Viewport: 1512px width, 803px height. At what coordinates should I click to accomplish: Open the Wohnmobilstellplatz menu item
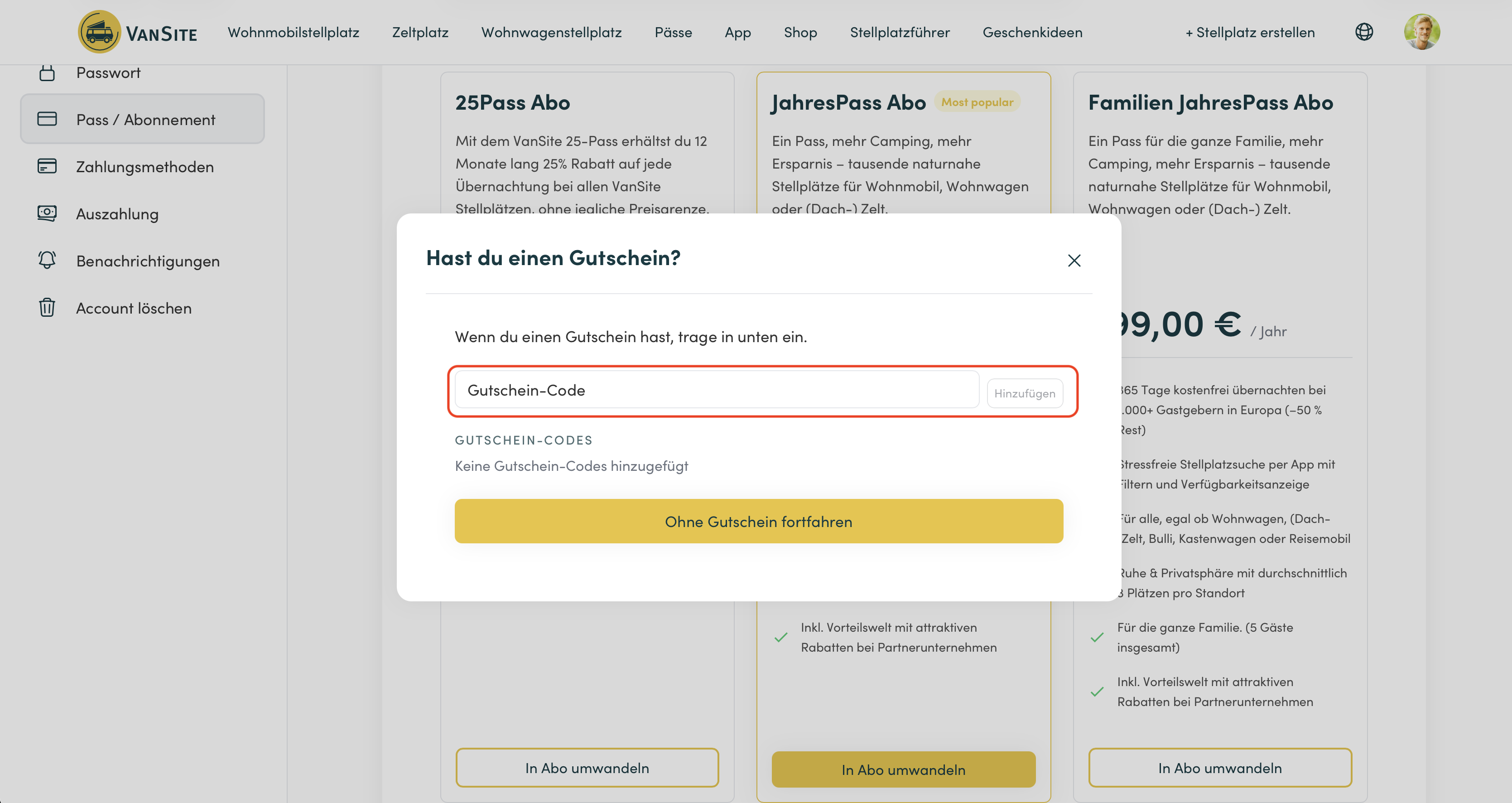293,32
